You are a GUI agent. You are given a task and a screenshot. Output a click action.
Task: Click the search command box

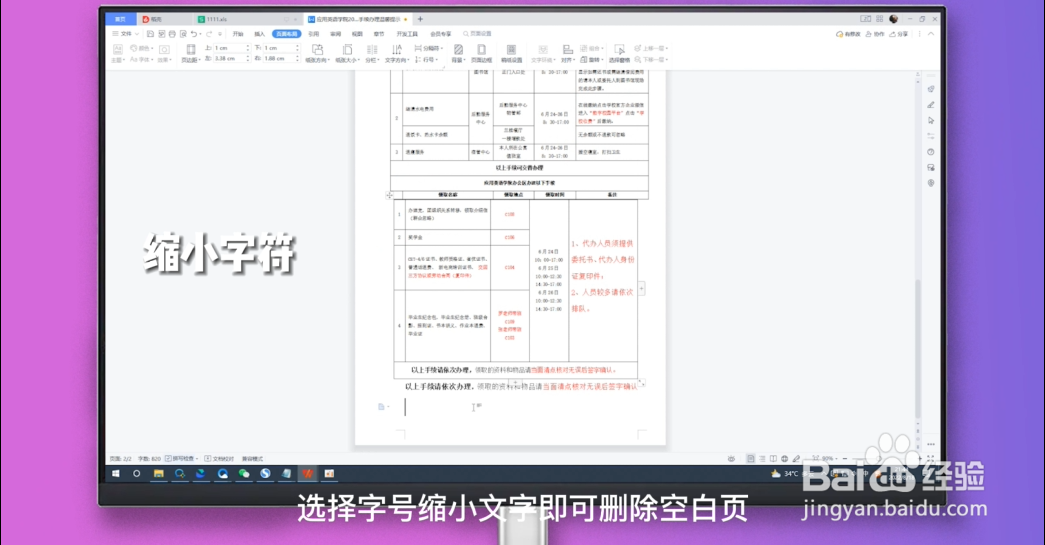click(478, 34)
